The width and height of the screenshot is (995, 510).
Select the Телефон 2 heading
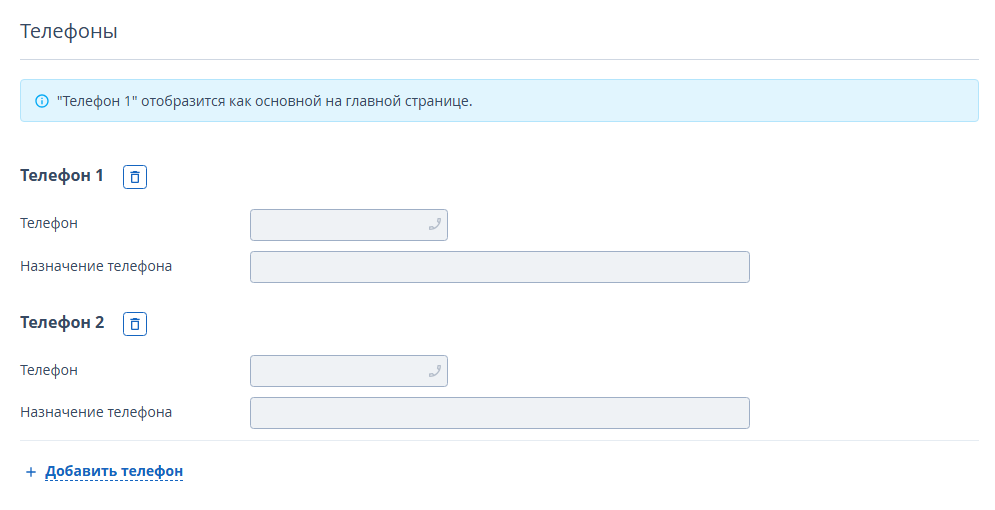(62, 323)
